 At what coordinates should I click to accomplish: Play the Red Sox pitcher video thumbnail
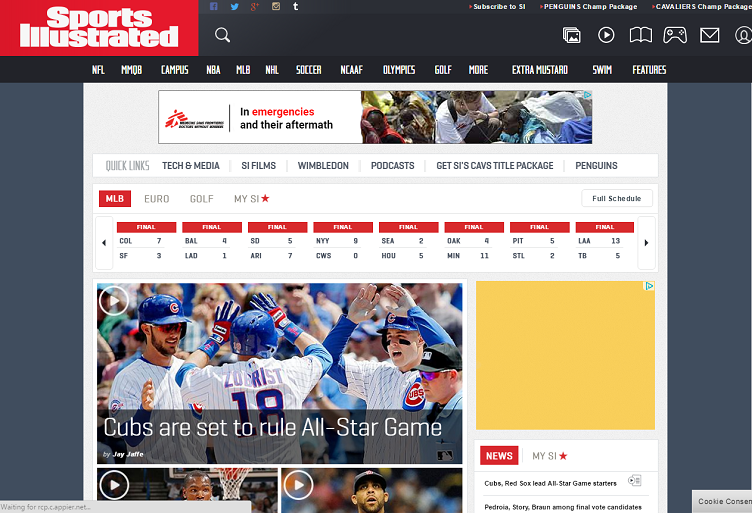(x=298, y=485)
